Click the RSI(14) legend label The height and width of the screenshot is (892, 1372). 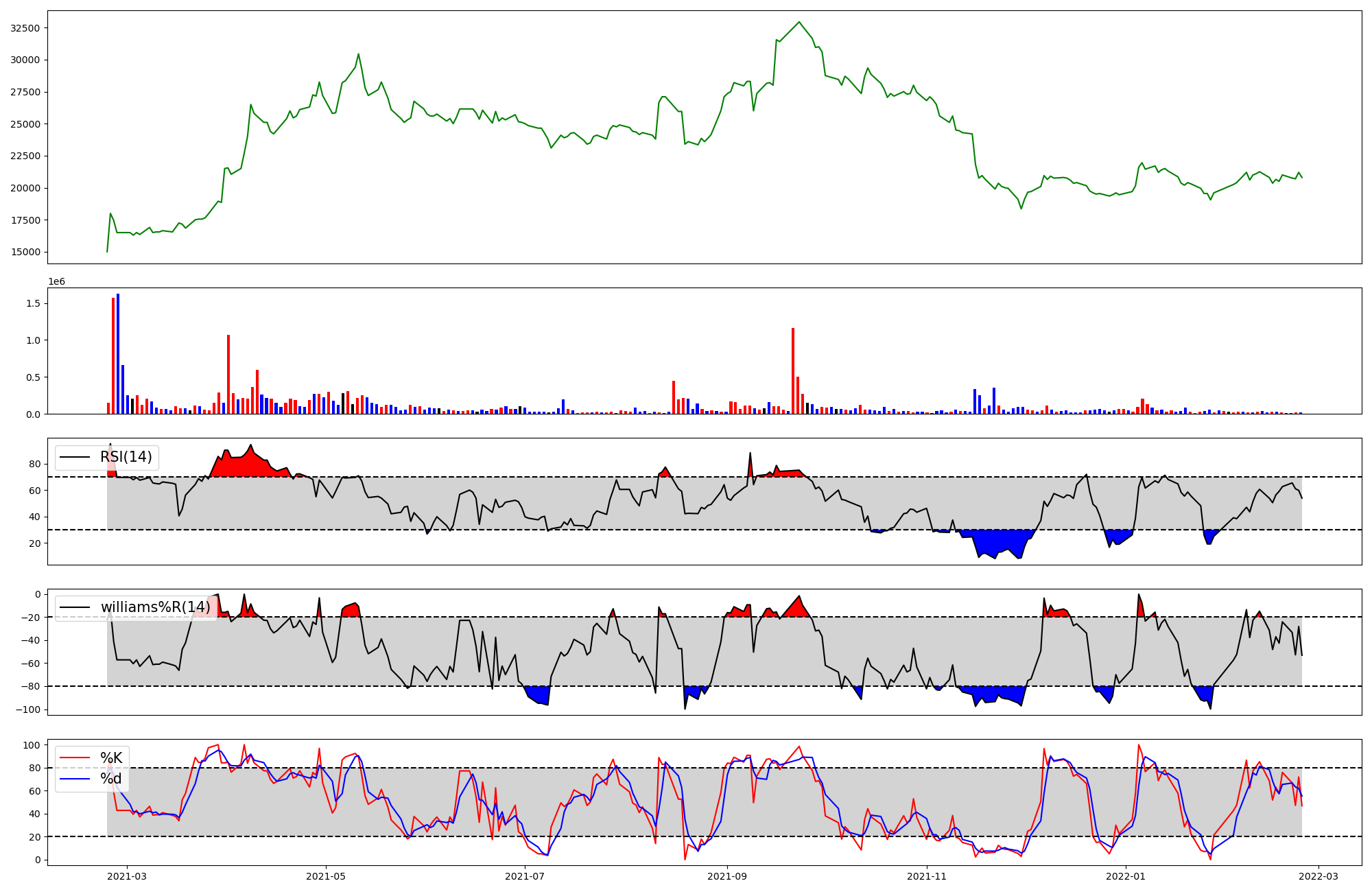[126, 457]
